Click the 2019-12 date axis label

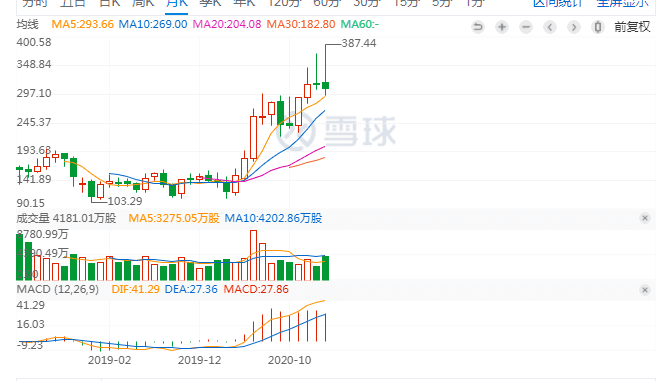(x=200, y=360)
